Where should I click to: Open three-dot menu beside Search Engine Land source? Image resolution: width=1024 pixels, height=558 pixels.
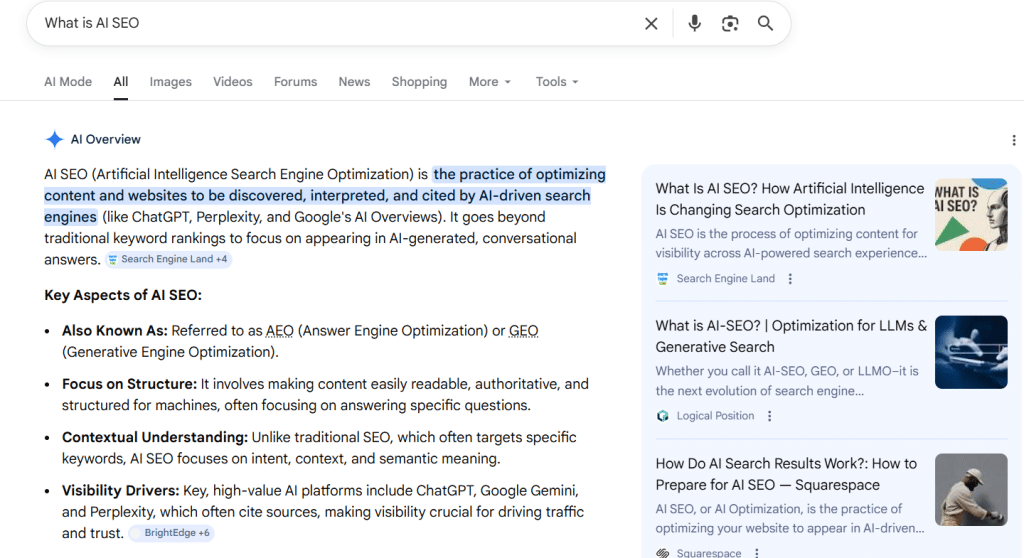[790, 279]
